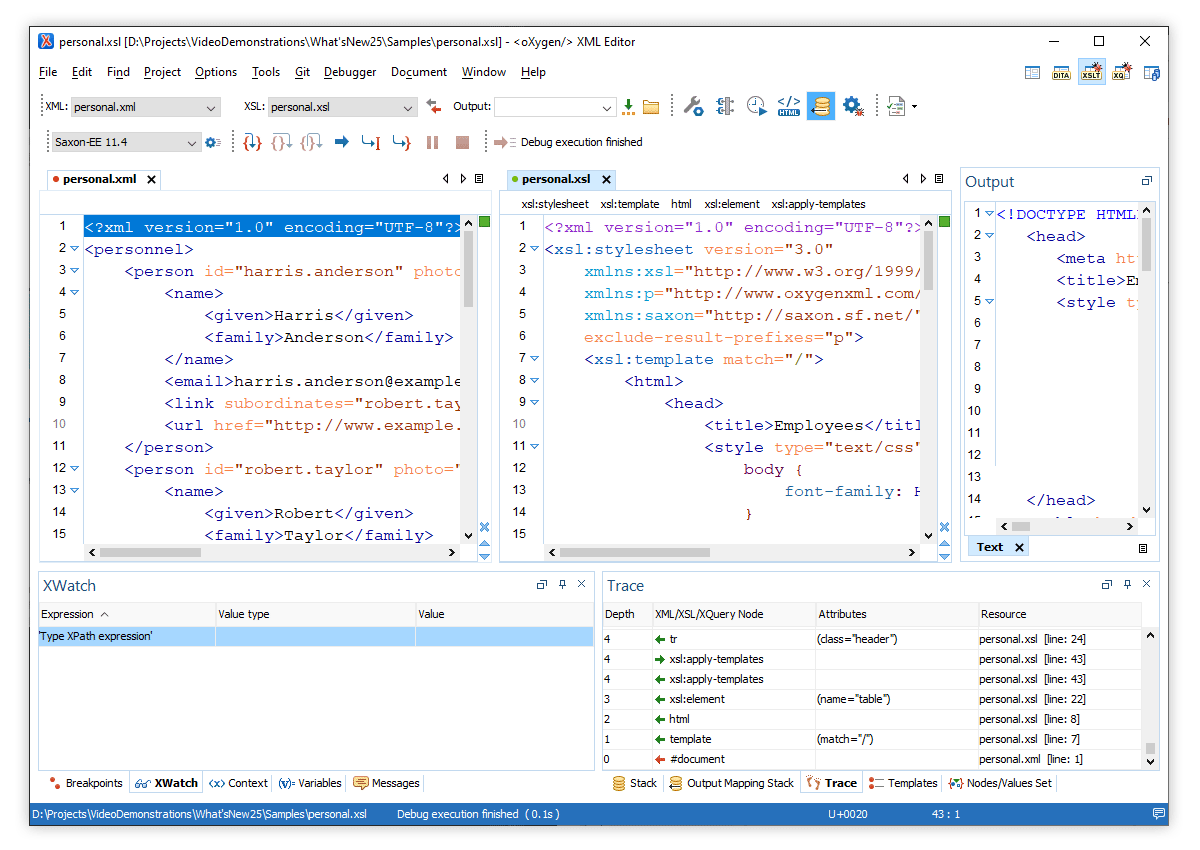Viewport: 1200px width, 850px height.
Task: Collapse xsl:template fold at personal.xsl line 7
Action: tap(534, 358)
